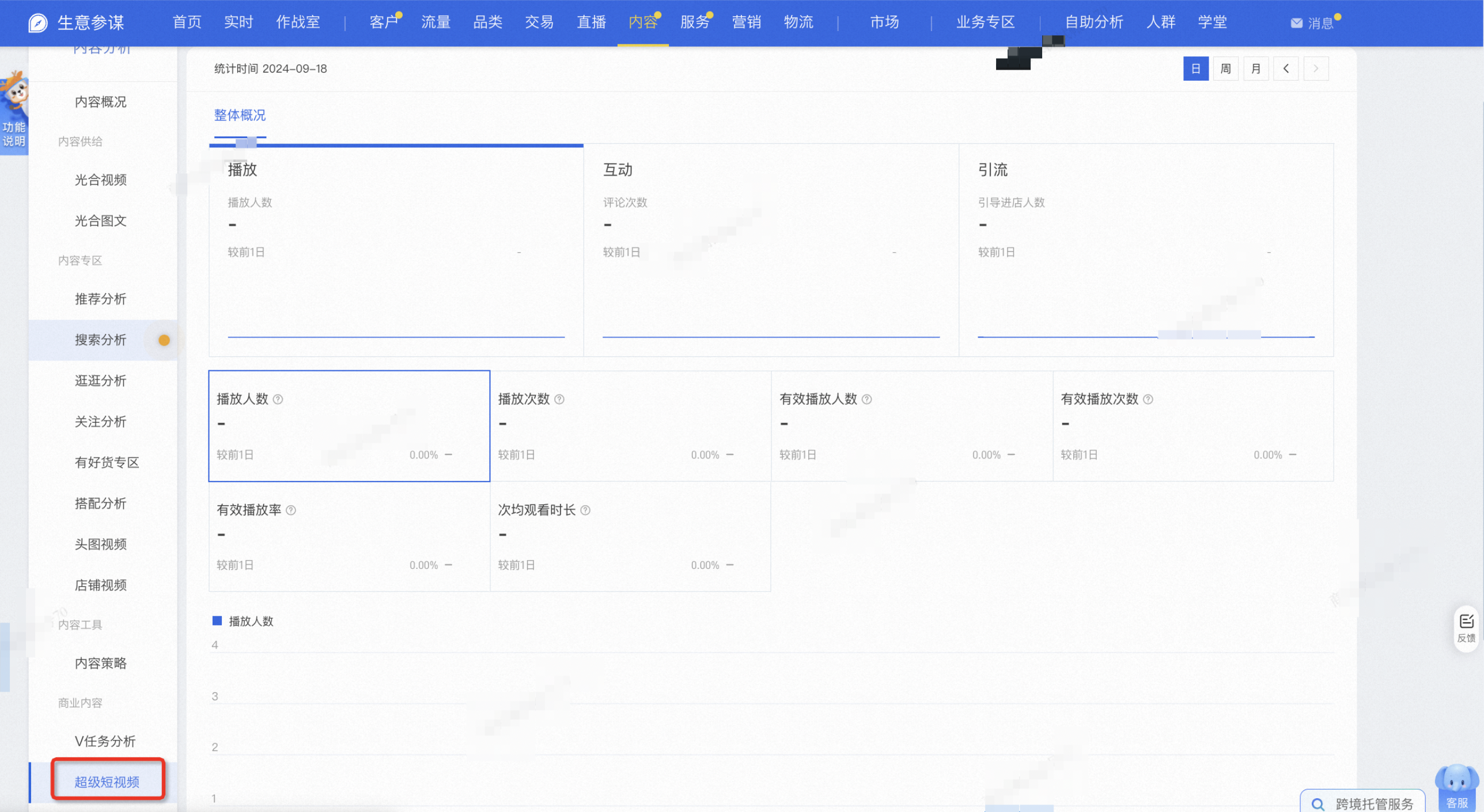The height and width of the screenshot is (812, 1484).
Task: Open the 人群 top menu
Action: tap(1161, 22)
